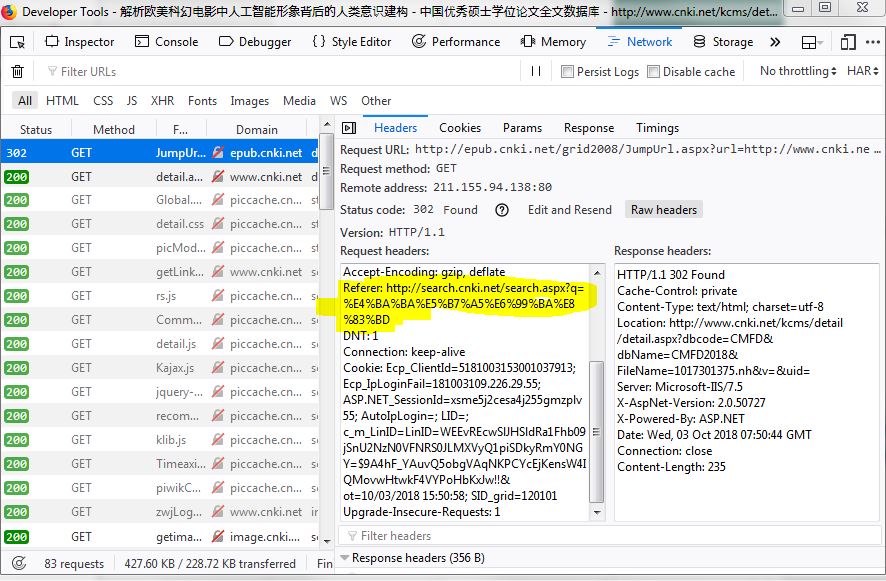Open the Inspector tab

click(80, 42)
